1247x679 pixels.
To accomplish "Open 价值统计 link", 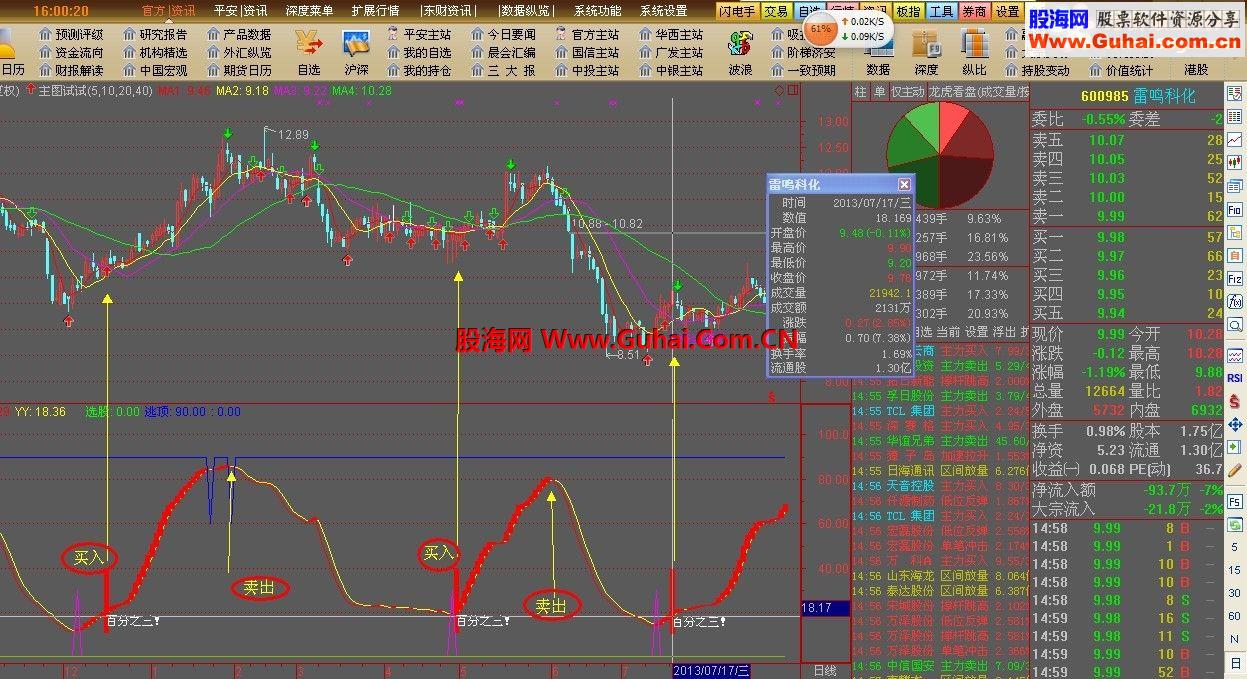I will (x=1121, y=70).
